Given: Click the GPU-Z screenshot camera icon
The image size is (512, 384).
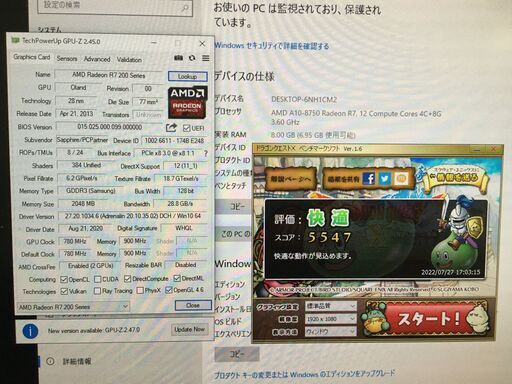Looking at the screenshot, I should (x=178, y=58).
